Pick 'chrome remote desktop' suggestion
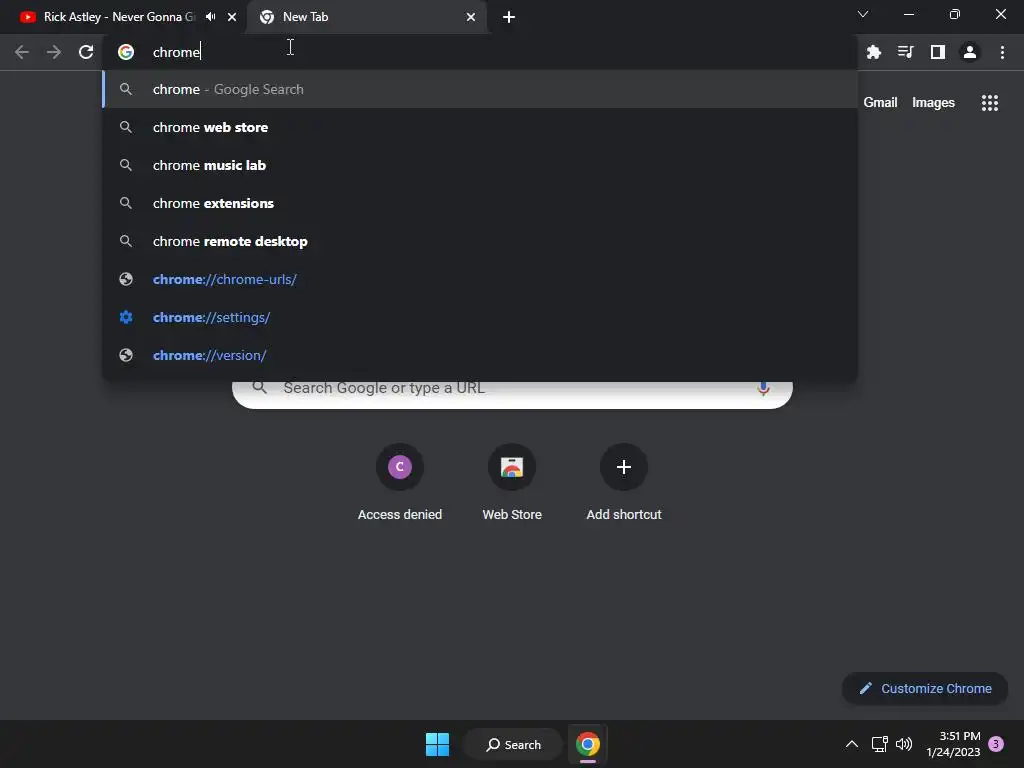The image size is (1024, 768). 480,241
